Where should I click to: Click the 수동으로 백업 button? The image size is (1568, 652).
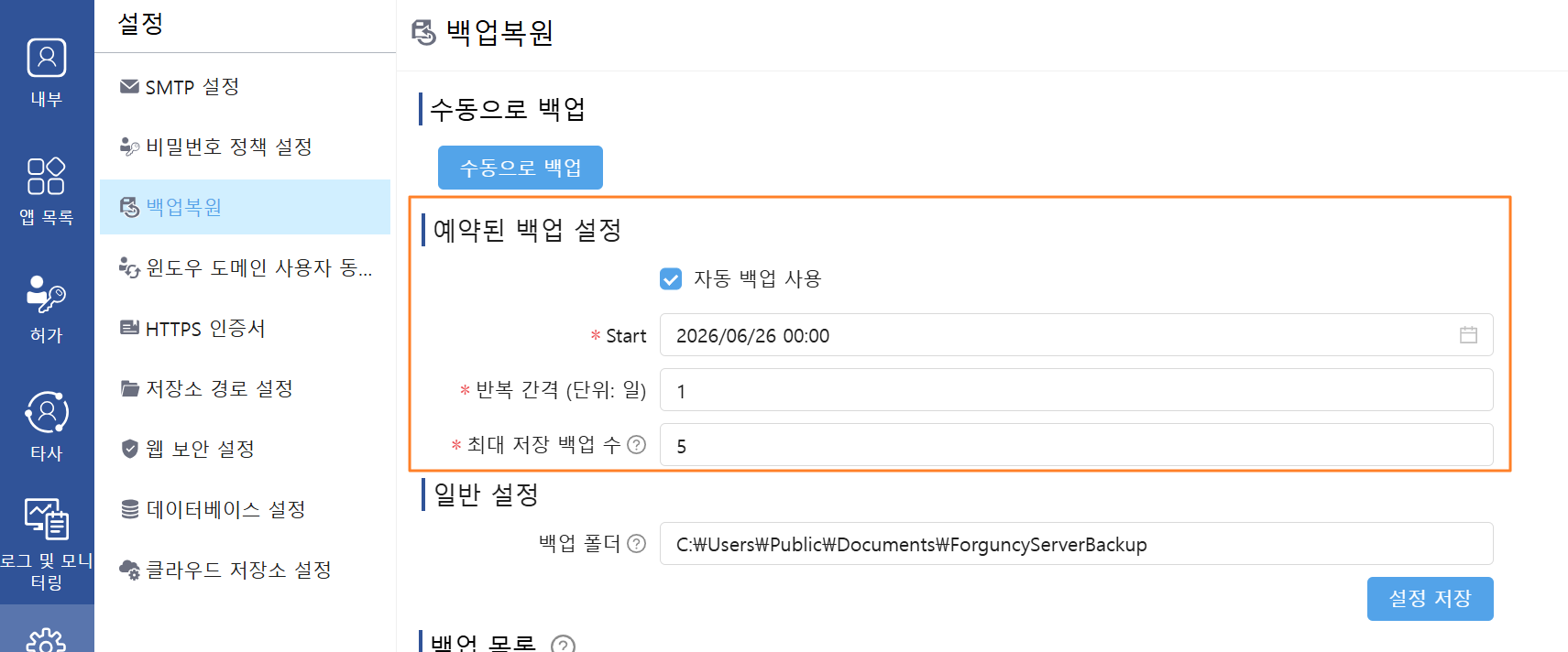tap(521, 168)
